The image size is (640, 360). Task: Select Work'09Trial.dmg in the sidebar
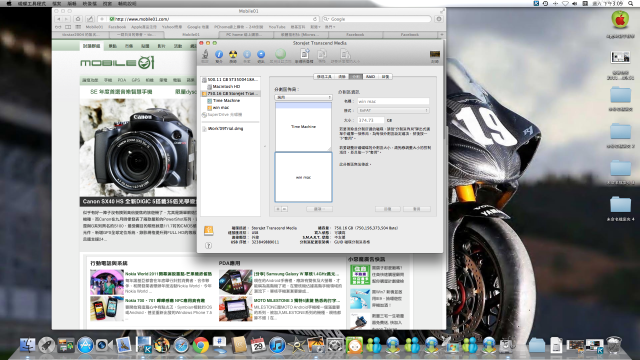point(231,128)
